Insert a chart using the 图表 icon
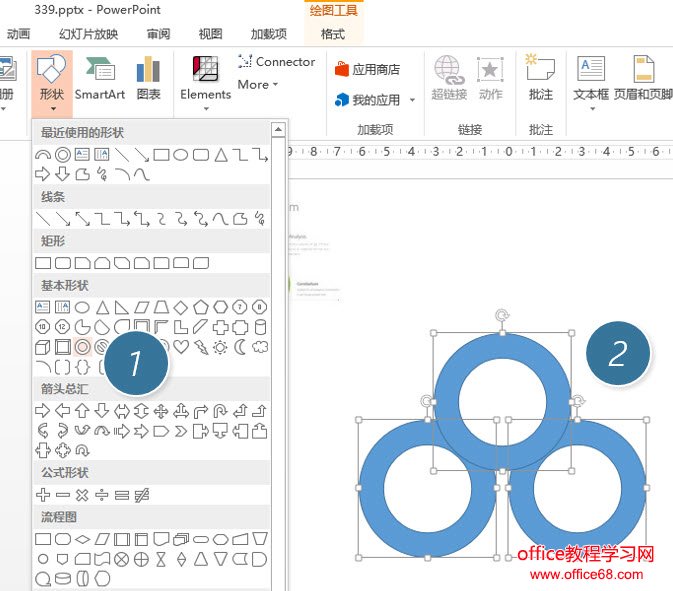Image resolution: width=673 pixels, height=591 pixels. point(148,78)
